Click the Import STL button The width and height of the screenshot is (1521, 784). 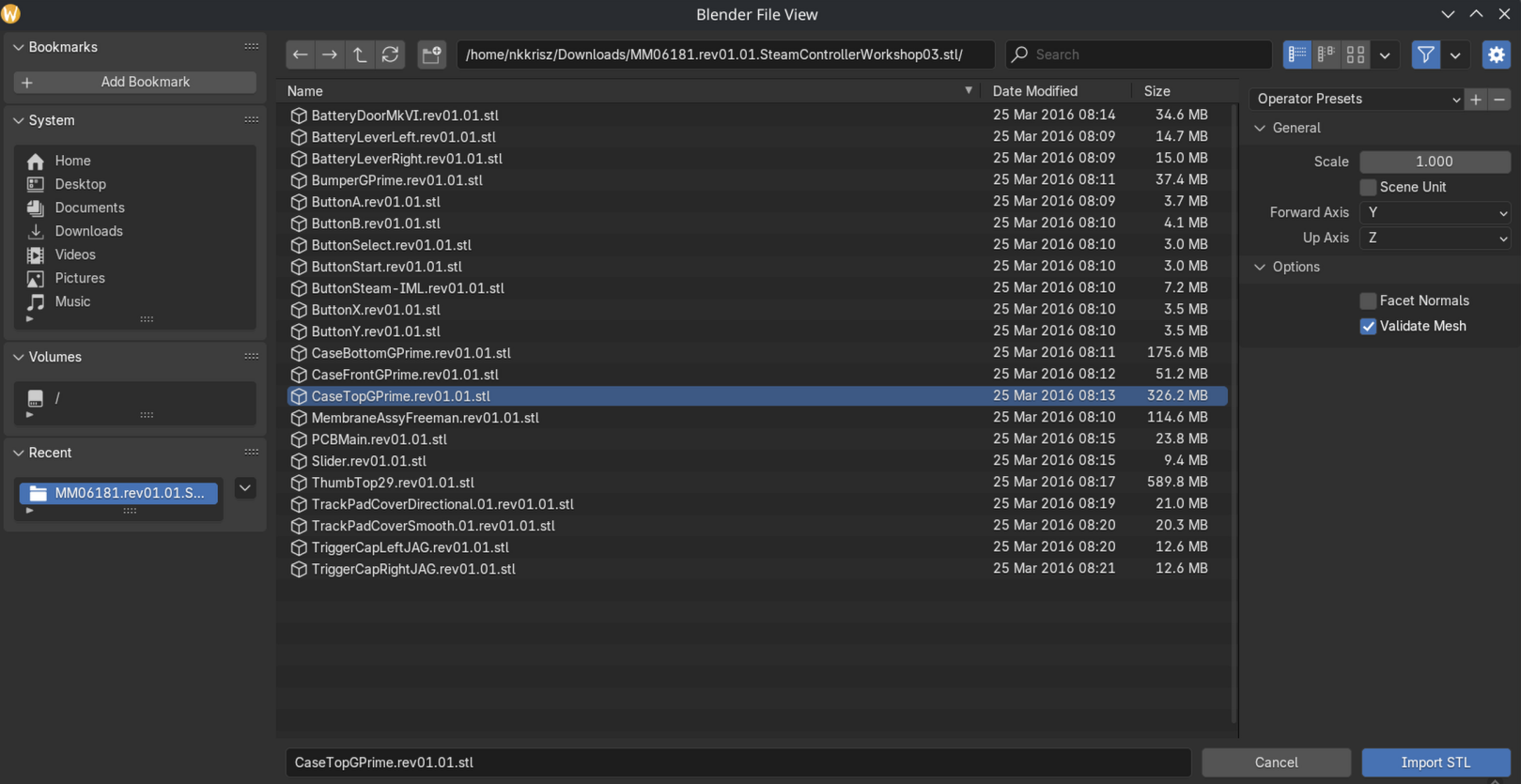[x=1436, y=762]
